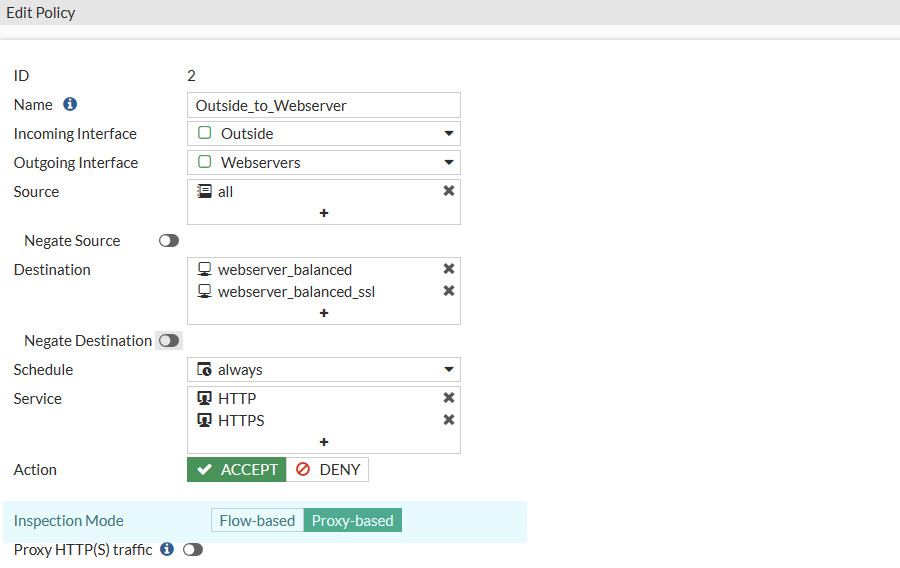Click the policy Name input field
The height and width of the screenshot is (568, 900).
(x=324, y=105)
